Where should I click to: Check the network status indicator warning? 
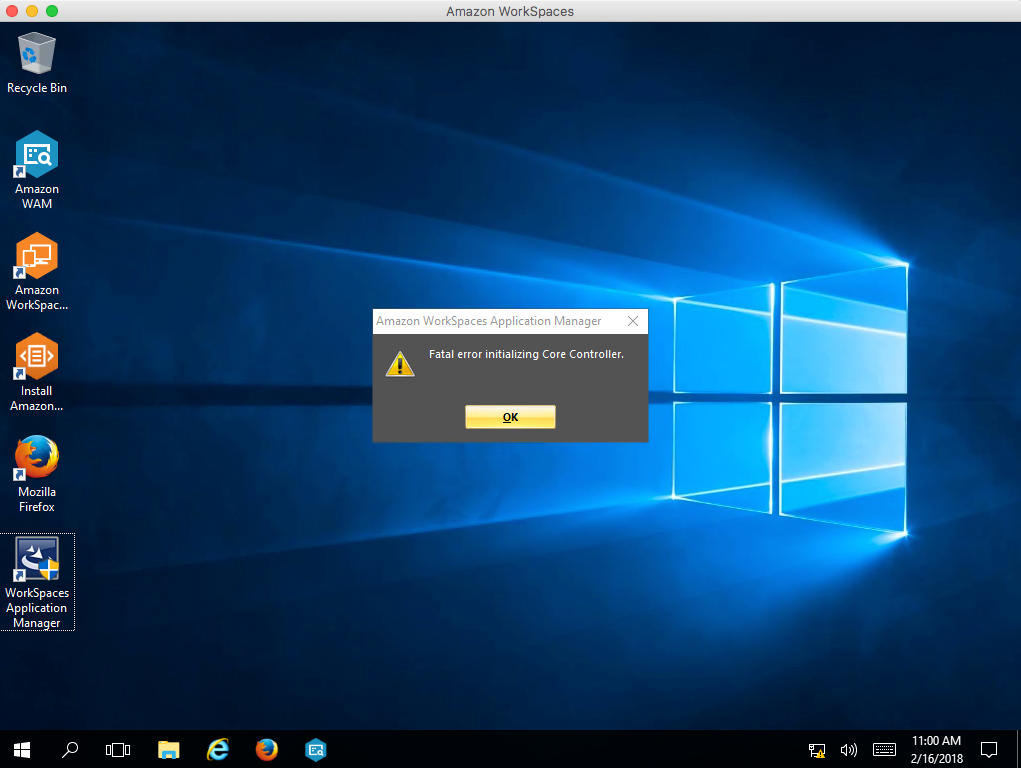point(816,750)
